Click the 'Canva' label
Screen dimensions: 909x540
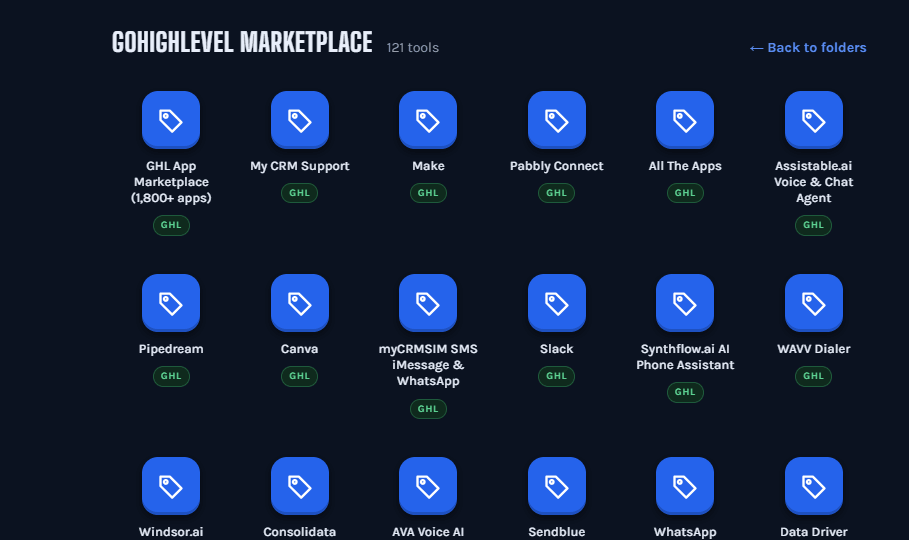pos(300,349)
